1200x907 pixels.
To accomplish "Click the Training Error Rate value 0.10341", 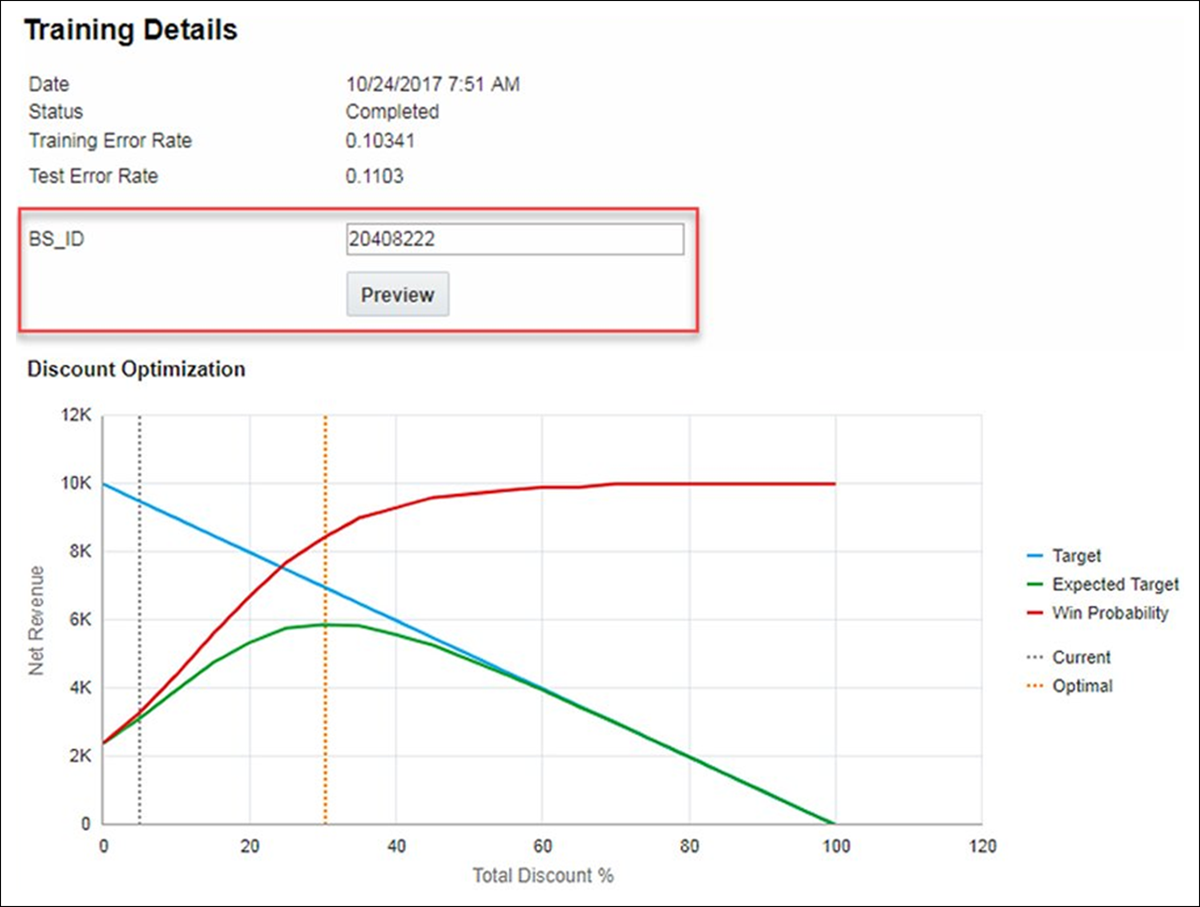I will pos(380,141).
